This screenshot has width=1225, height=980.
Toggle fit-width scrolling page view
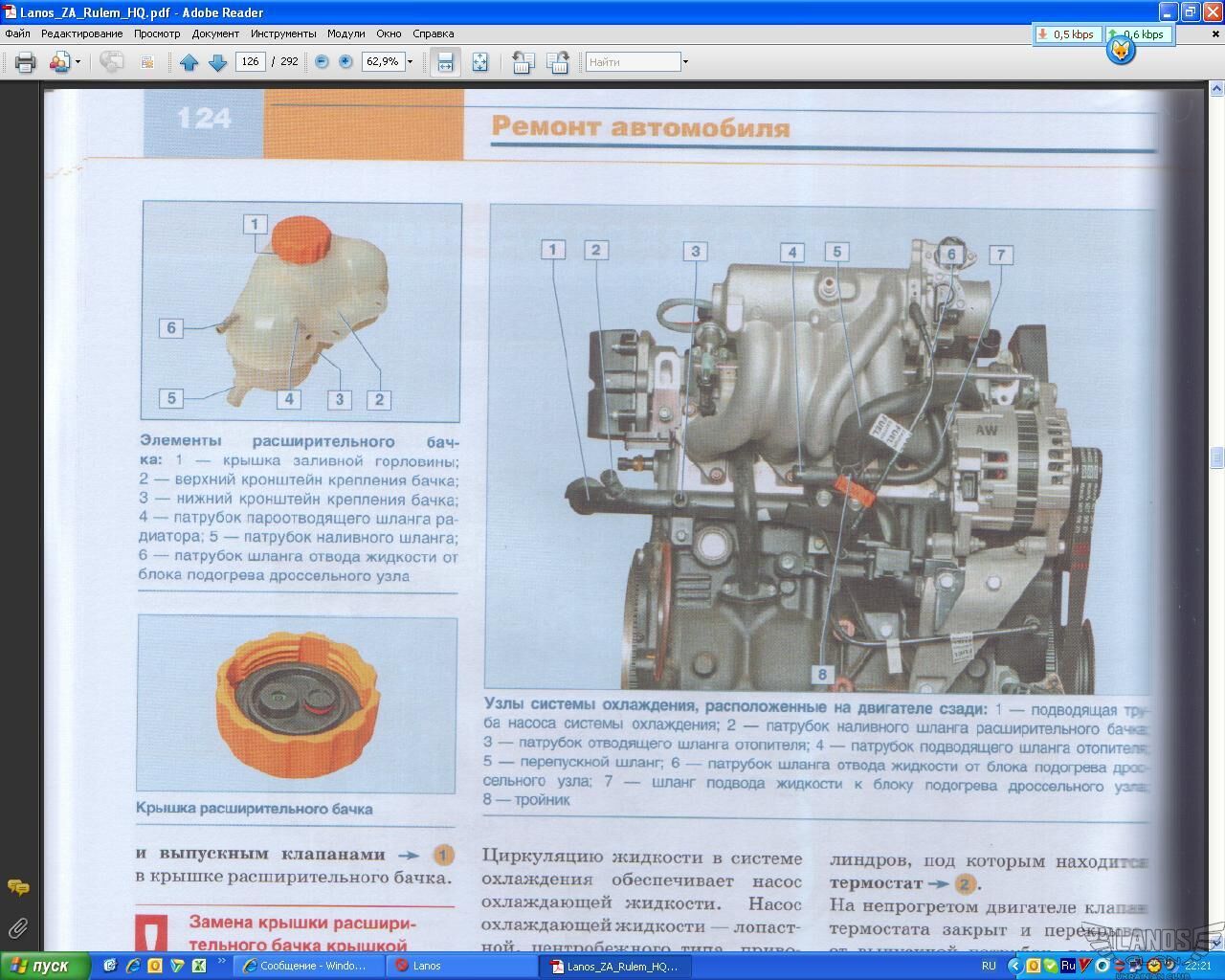coord(445,62)
